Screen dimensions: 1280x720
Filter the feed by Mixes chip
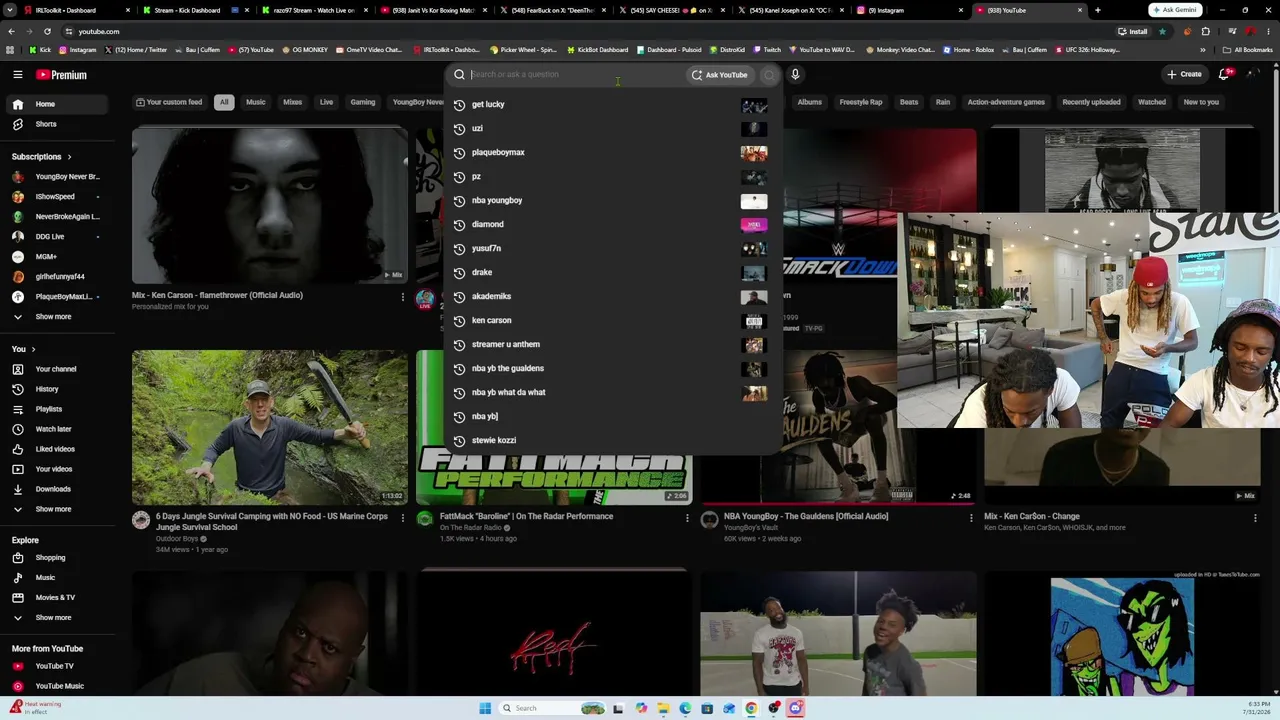(292, 102)
